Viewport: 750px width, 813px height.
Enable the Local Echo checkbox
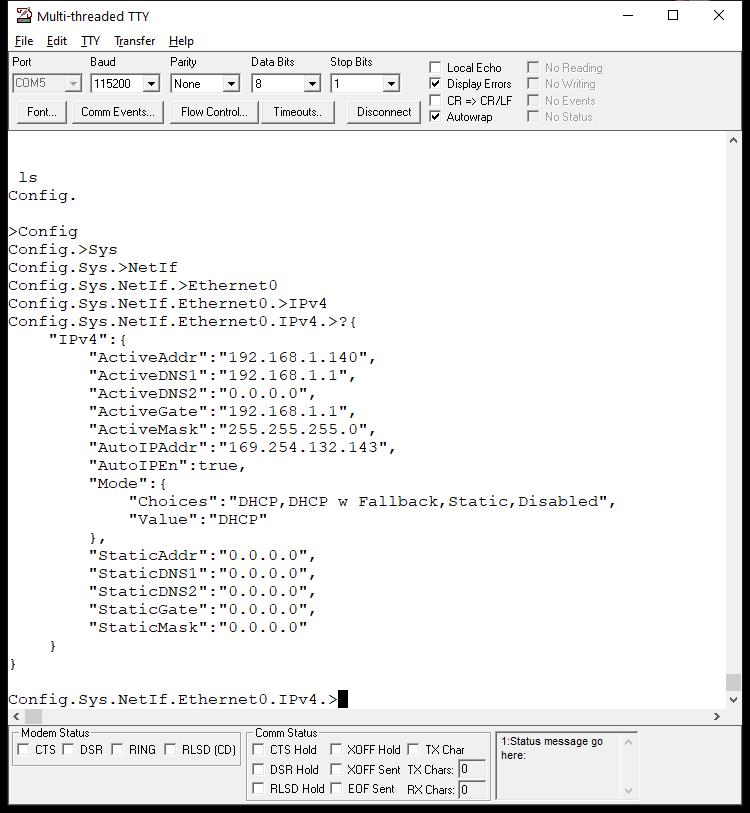435,68
